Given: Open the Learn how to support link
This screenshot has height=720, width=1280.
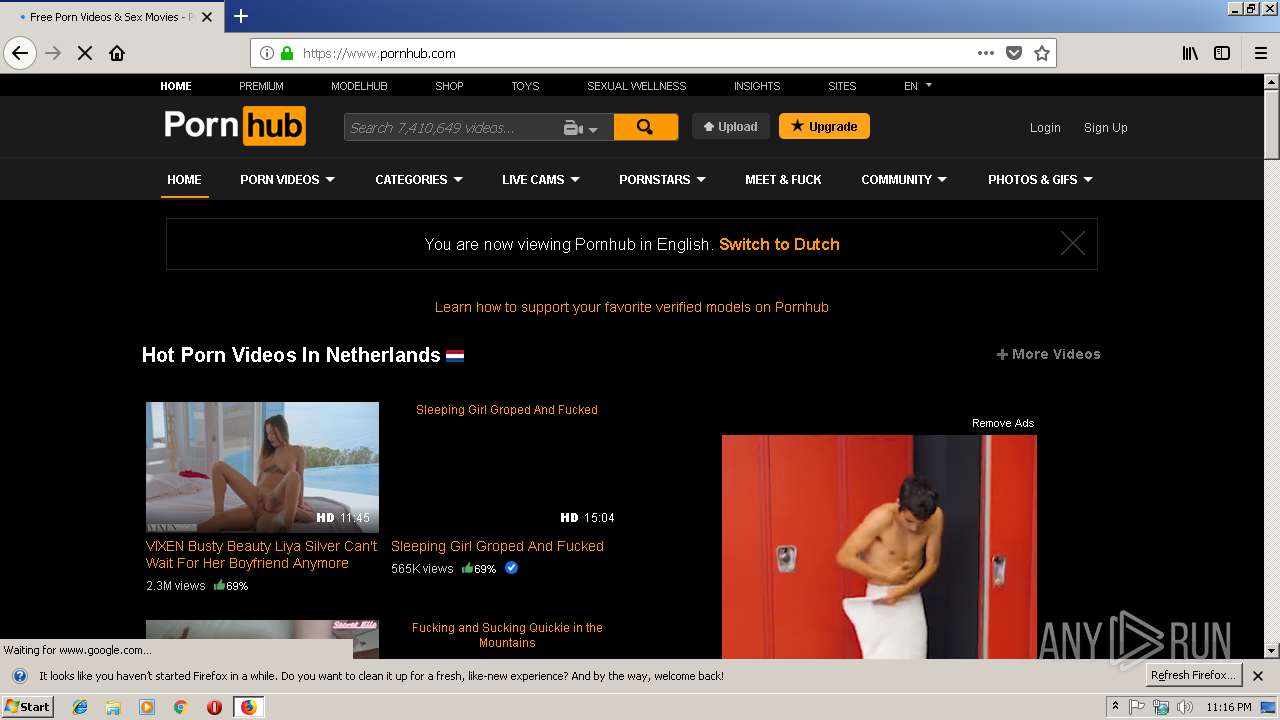Looking at the screenshot, I should tap(632, 307).
